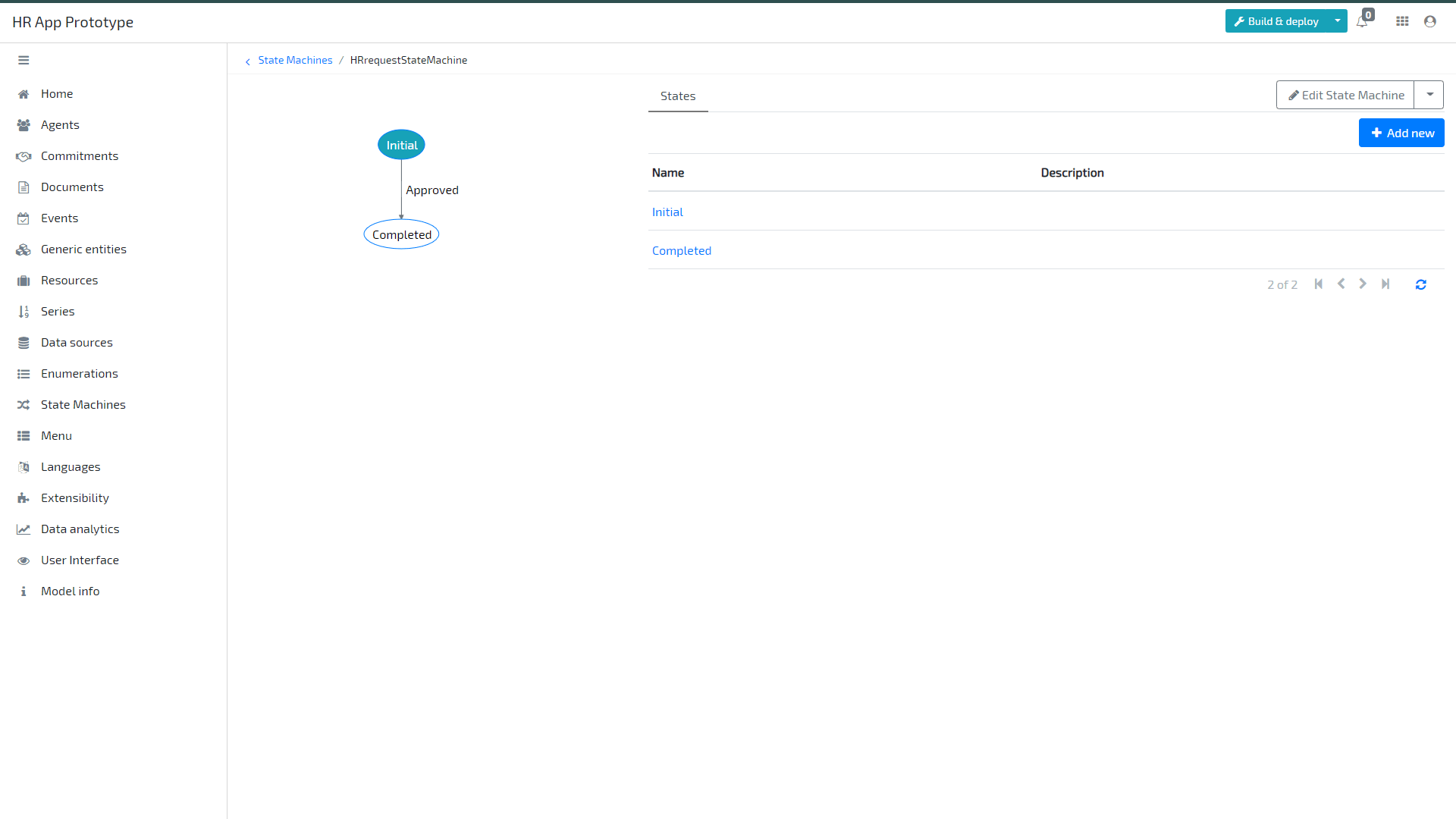
Task: Click the Name column header
Action: pyautogui.click(x=668, y=173)
